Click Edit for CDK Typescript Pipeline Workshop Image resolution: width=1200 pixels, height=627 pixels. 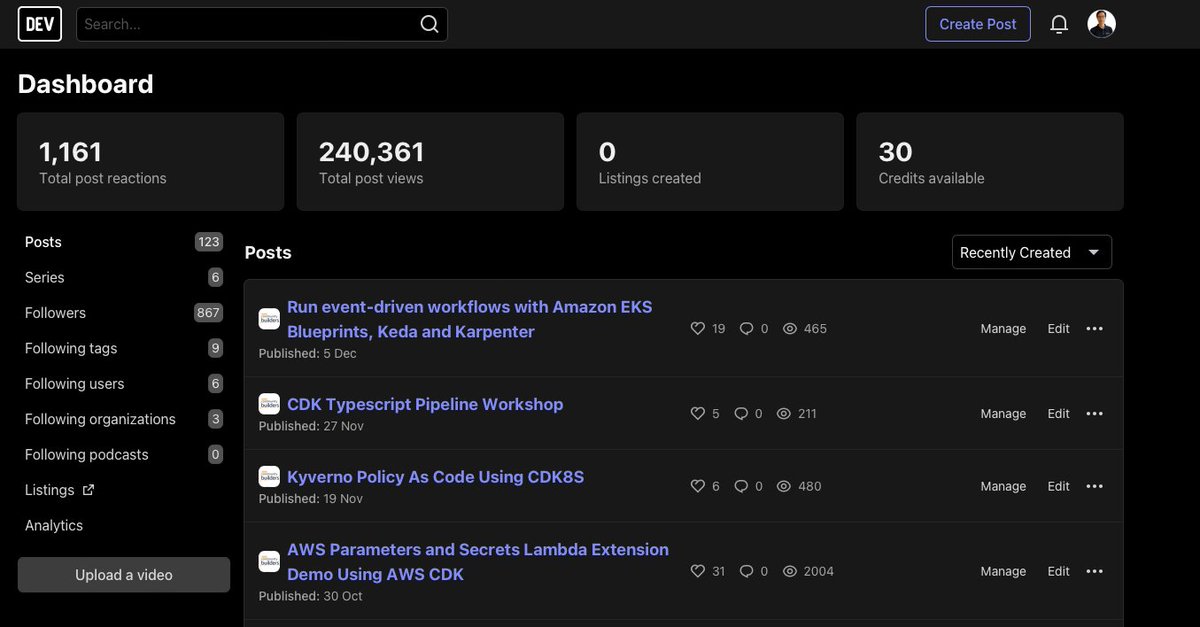coord(1059,413)
